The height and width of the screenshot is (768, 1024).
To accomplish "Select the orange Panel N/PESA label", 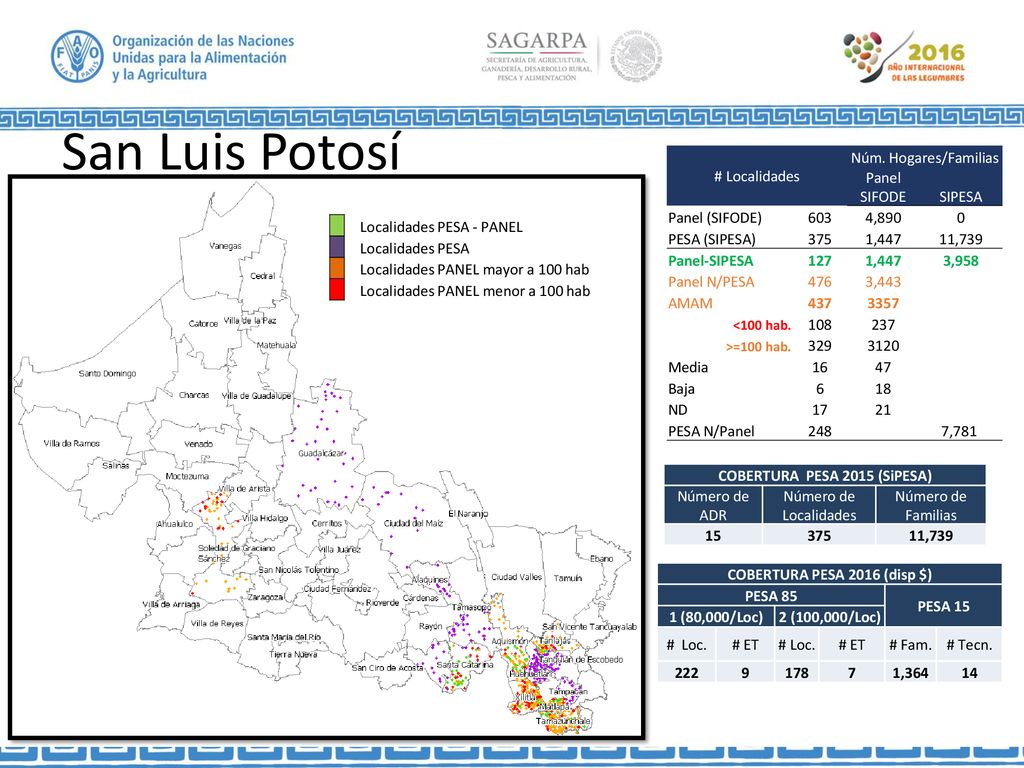I will pos(711,282).
